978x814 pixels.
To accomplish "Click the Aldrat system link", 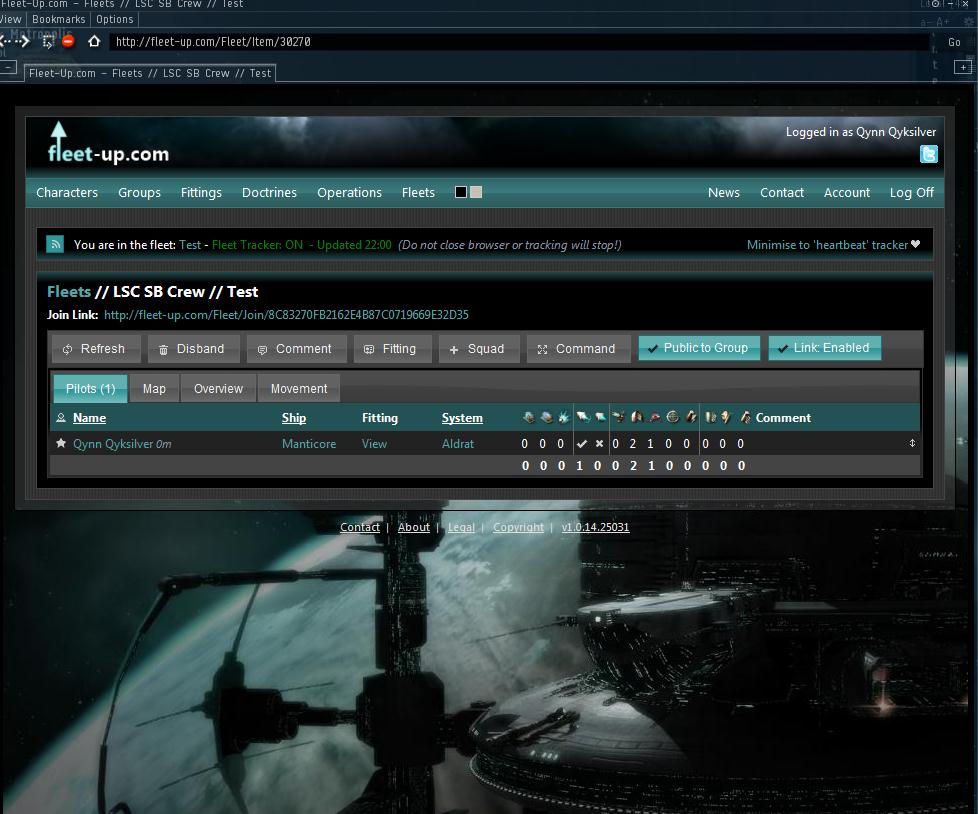I will [458, 443].
